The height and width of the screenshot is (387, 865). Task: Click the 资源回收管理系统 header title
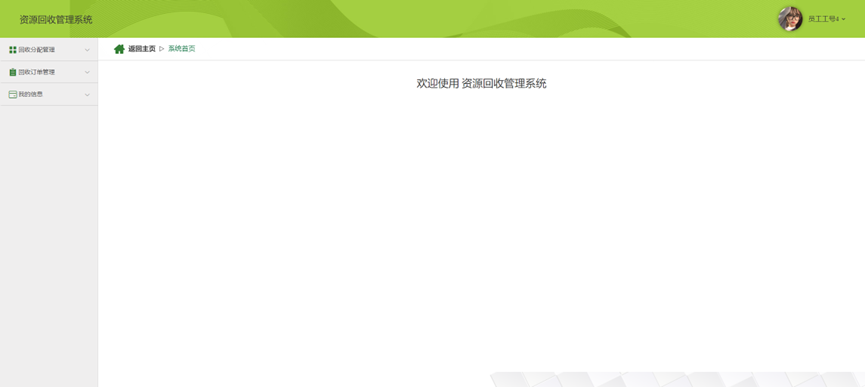coord(56,20)
